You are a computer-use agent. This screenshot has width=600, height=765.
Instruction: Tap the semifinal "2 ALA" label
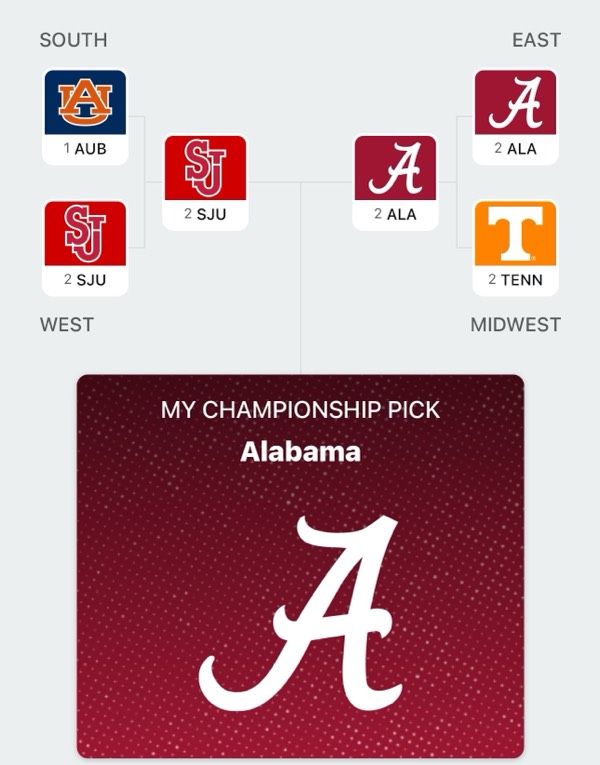395,215
